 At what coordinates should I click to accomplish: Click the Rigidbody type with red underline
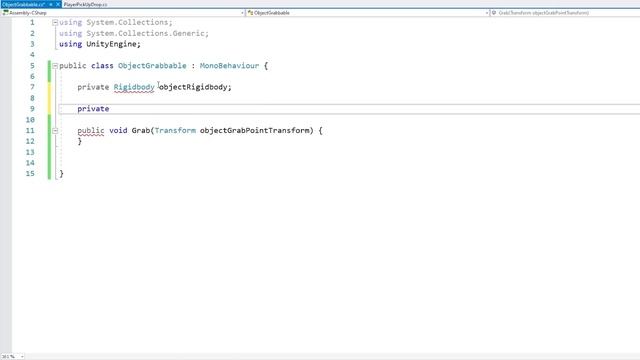(134, 87)
